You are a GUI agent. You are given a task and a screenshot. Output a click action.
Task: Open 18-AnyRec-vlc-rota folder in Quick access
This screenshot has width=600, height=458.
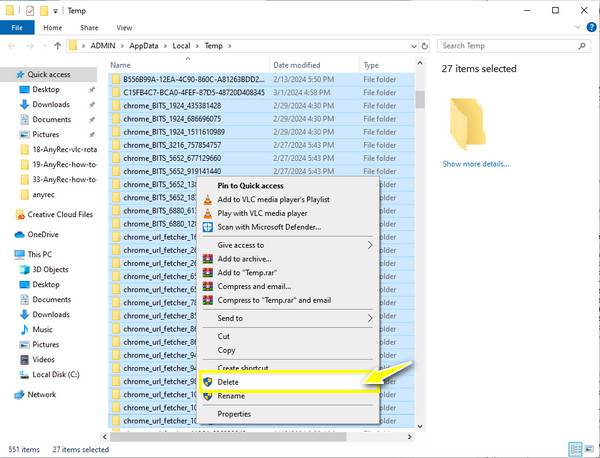(58, 150)
